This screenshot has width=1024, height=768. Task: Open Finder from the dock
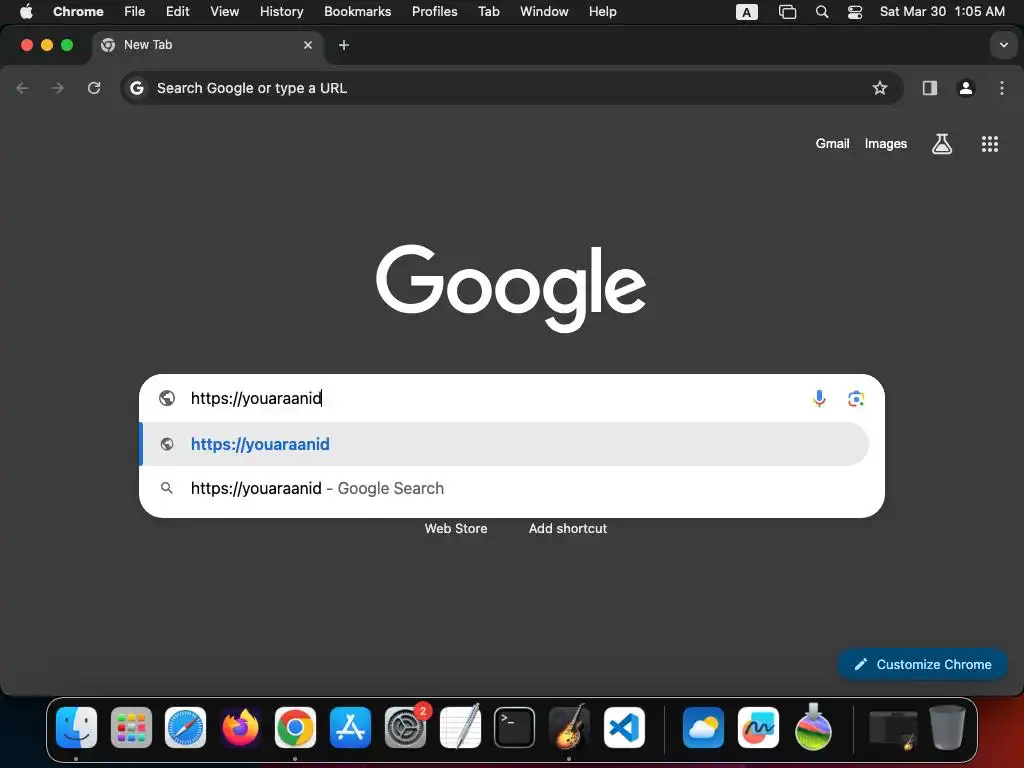click(x=76, y=728)
